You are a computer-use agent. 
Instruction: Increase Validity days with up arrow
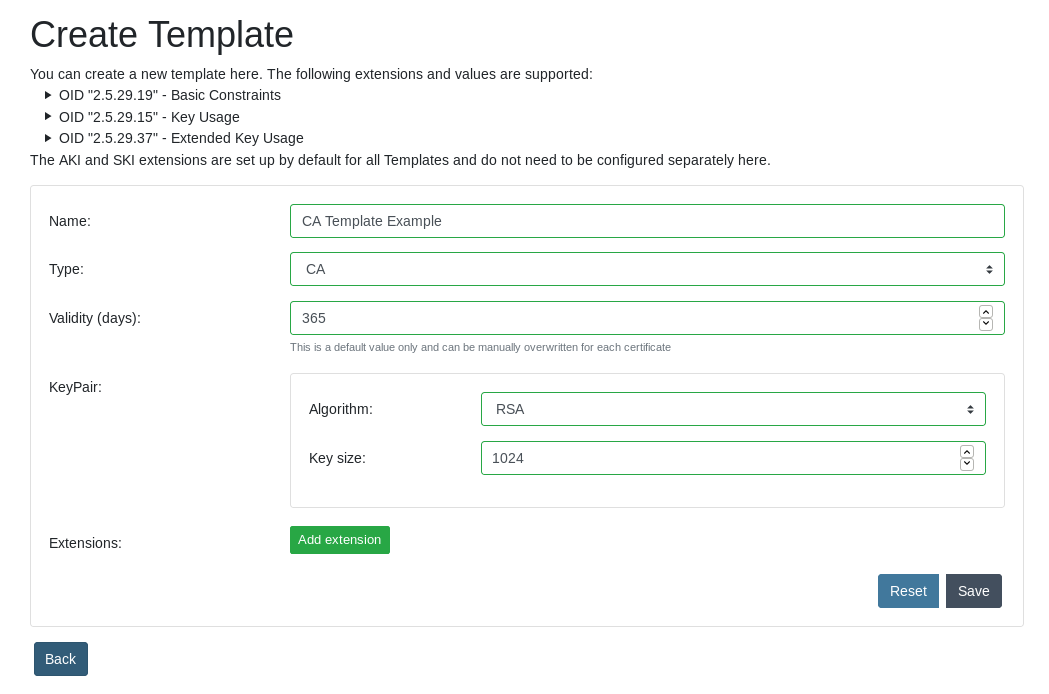[986, 312]
